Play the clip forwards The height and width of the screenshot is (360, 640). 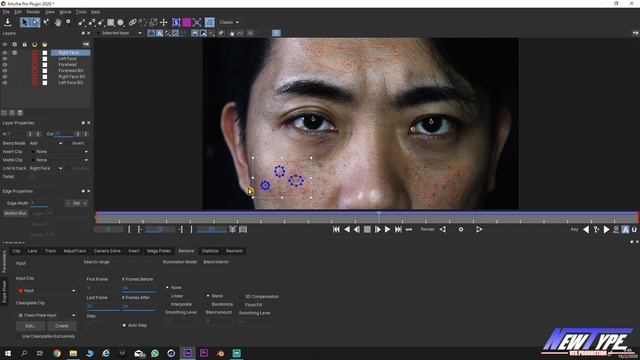point(387,229)
